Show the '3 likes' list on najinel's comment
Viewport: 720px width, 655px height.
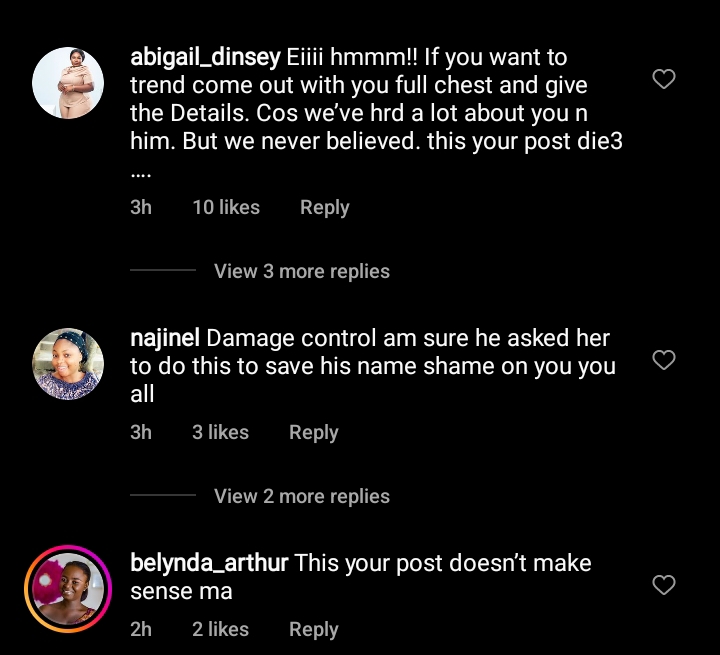click(220, 432)
